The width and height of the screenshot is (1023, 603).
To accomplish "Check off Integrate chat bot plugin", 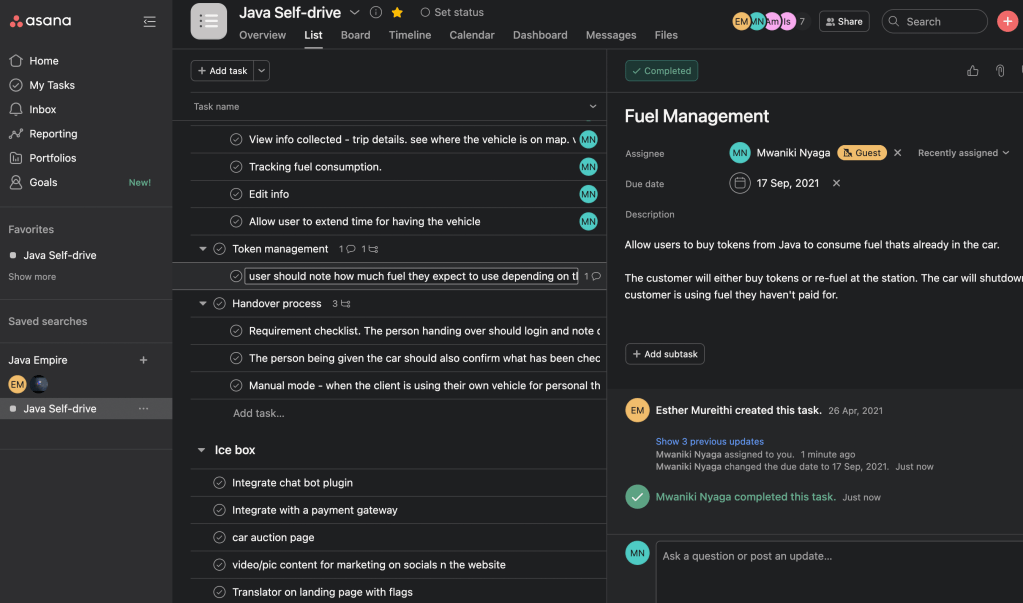I will tap(220, 483).
